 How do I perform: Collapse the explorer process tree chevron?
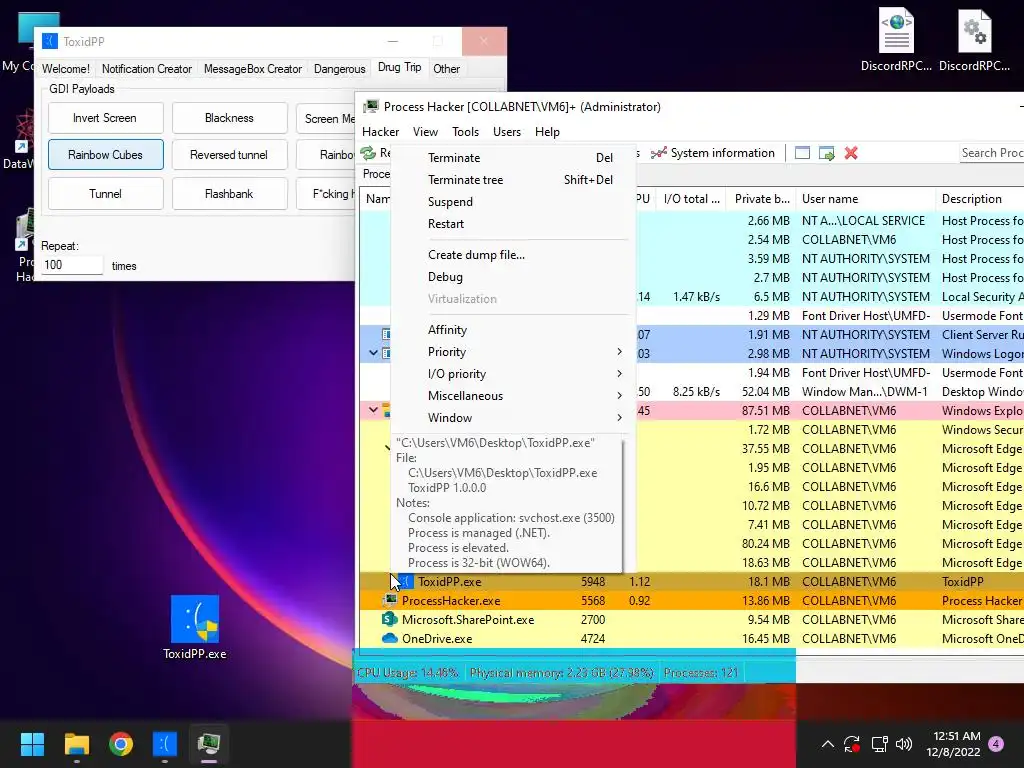click(x=373, y=410)
